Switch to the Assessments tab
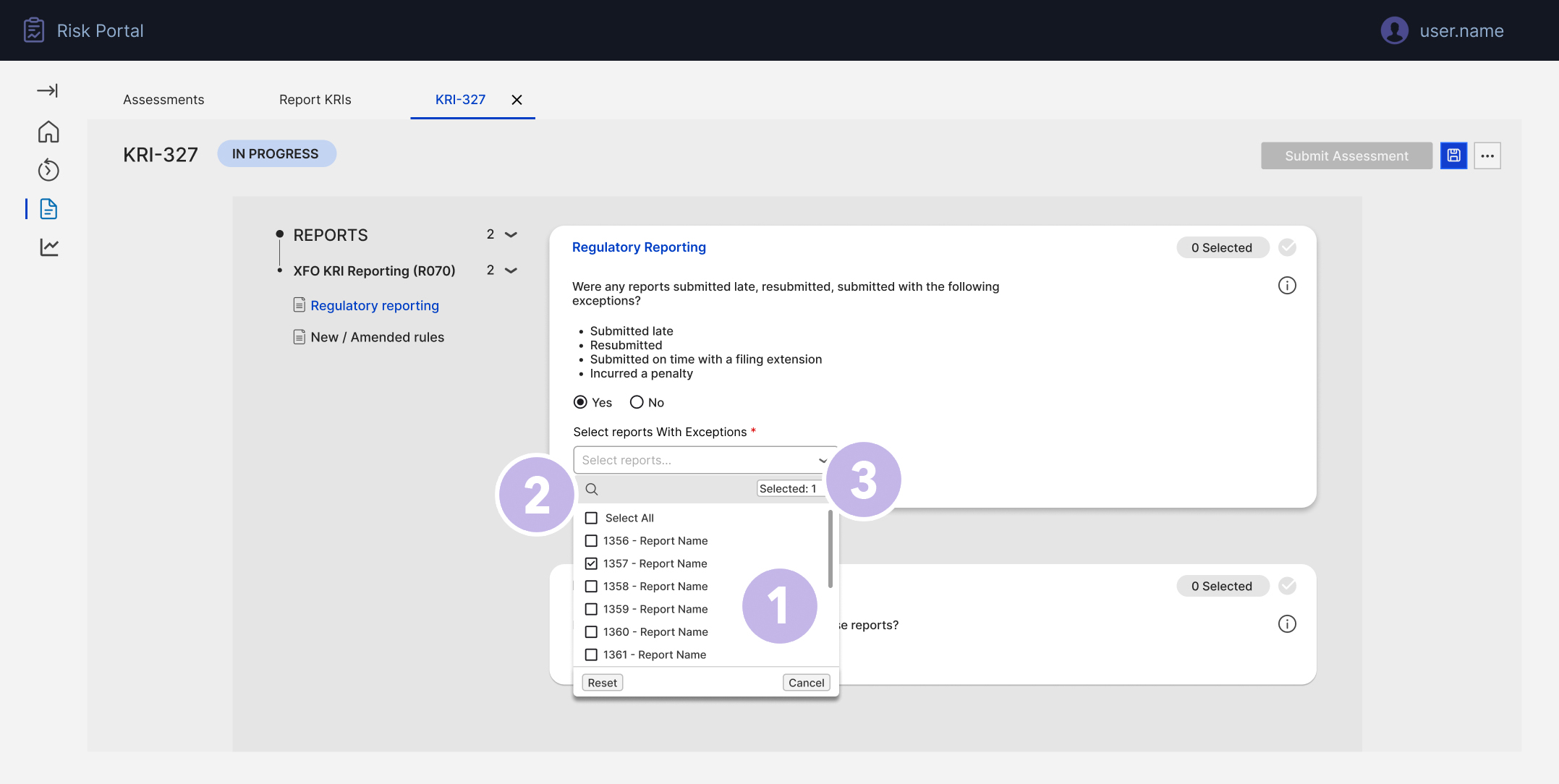 163,100
